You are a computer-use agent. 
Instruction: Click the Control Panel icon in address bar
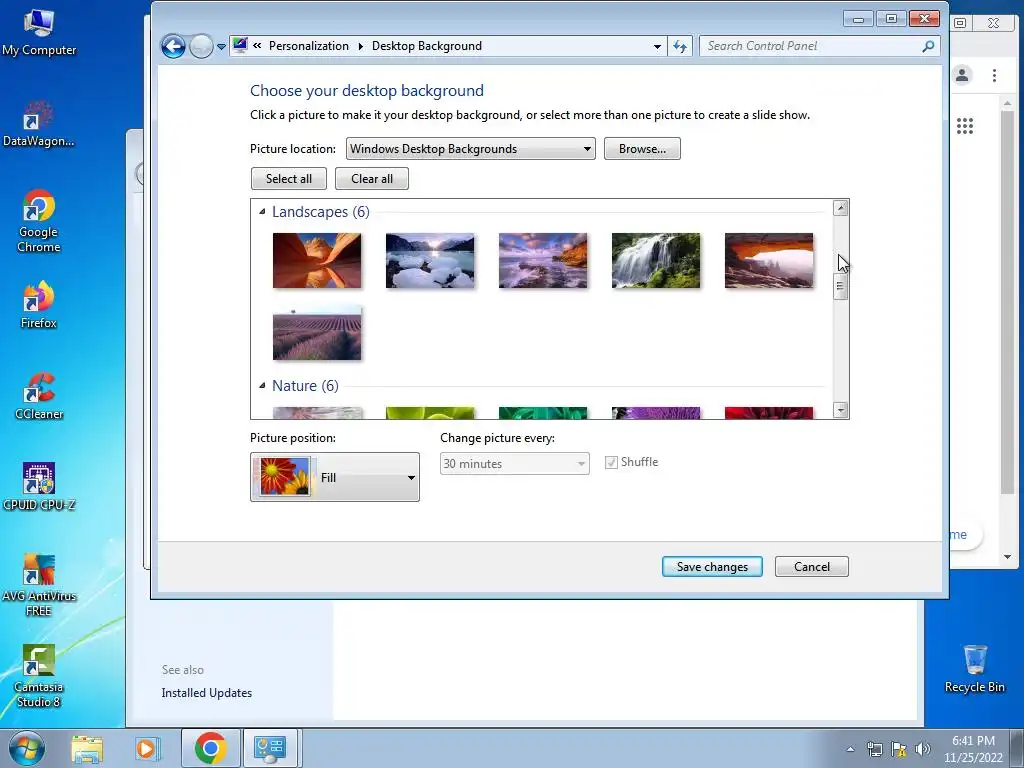pyautogui.click(x=240, y=45)
